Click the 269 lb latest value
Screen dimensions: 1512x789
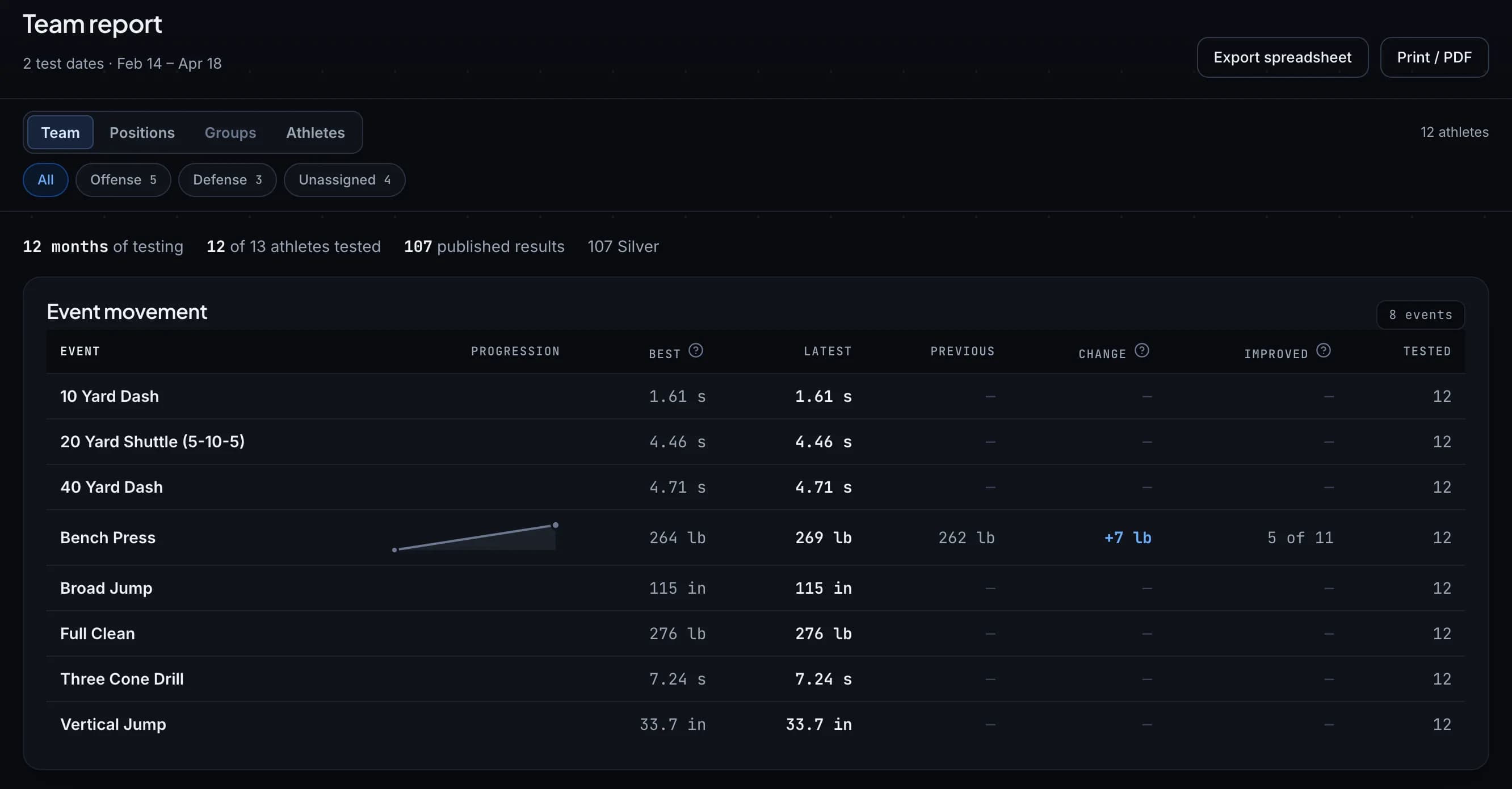(x=823, y=537)
